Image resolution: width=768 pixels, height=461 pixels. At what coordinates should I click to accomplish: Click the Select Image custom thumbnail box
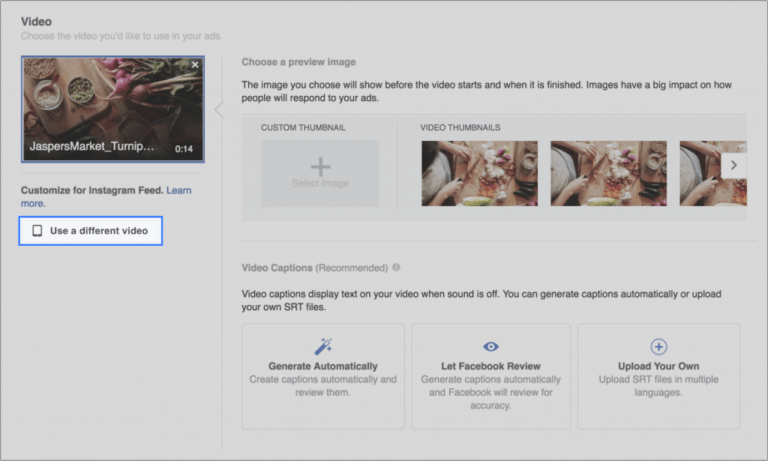point(320,173)
